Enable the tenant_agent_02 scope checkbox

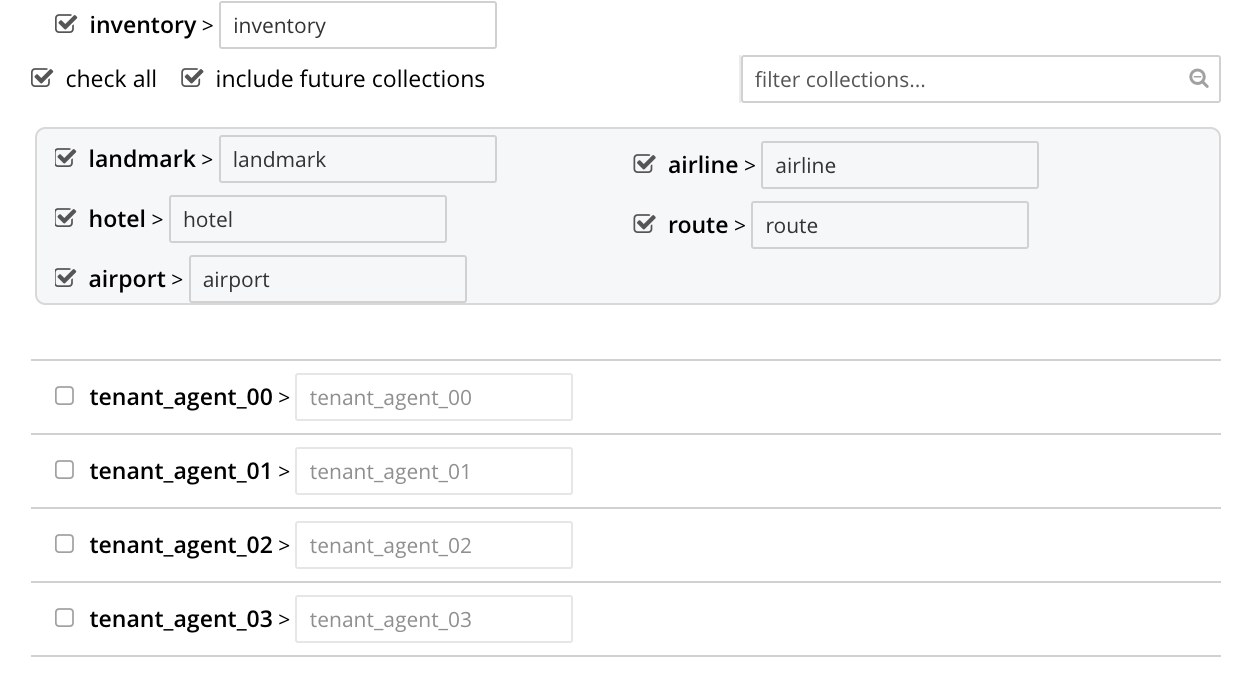point(65,544)
